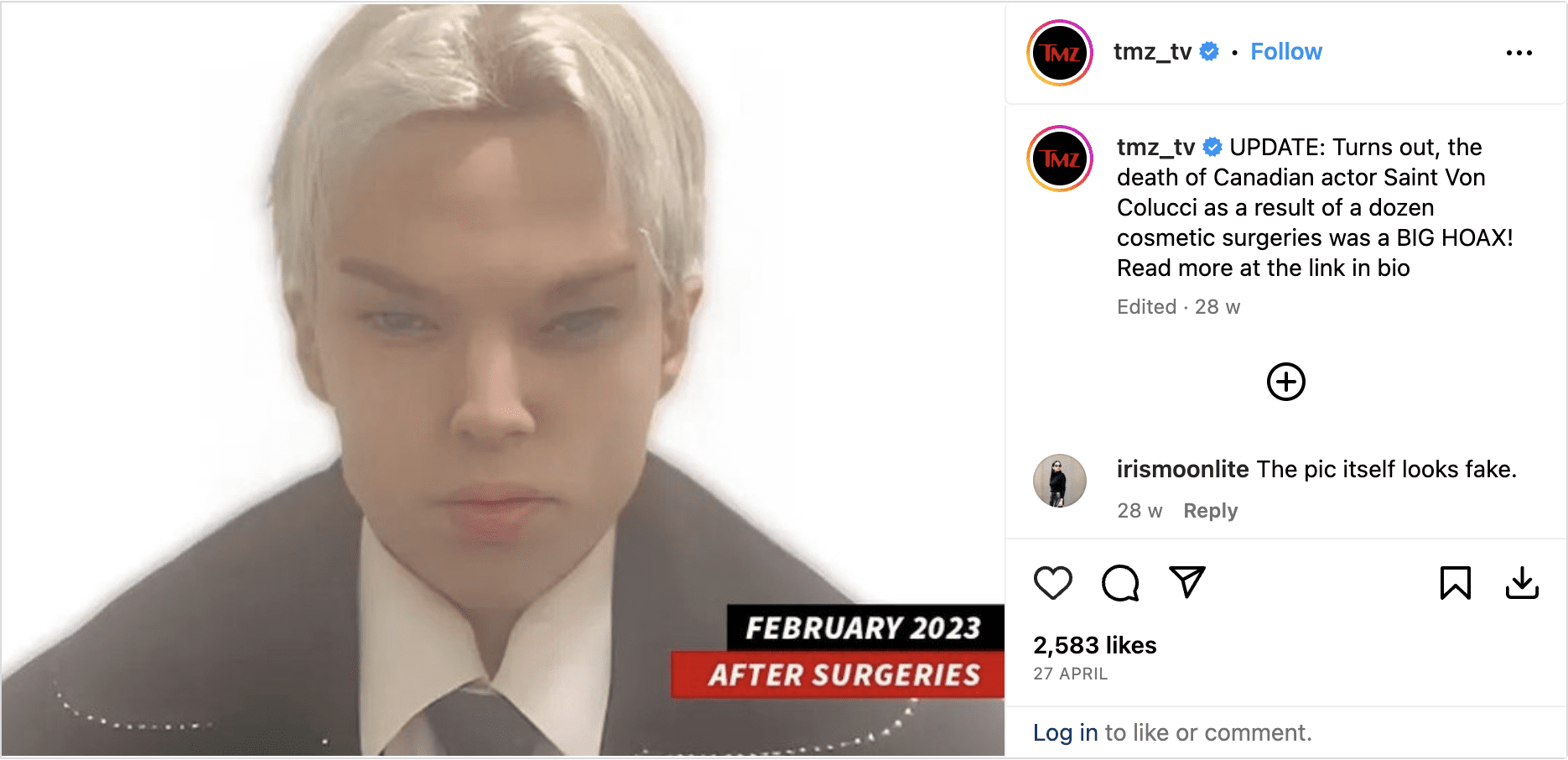Click comment timestamp 28 w
Screen dimensions: 1568x760
pos(1140,511)
